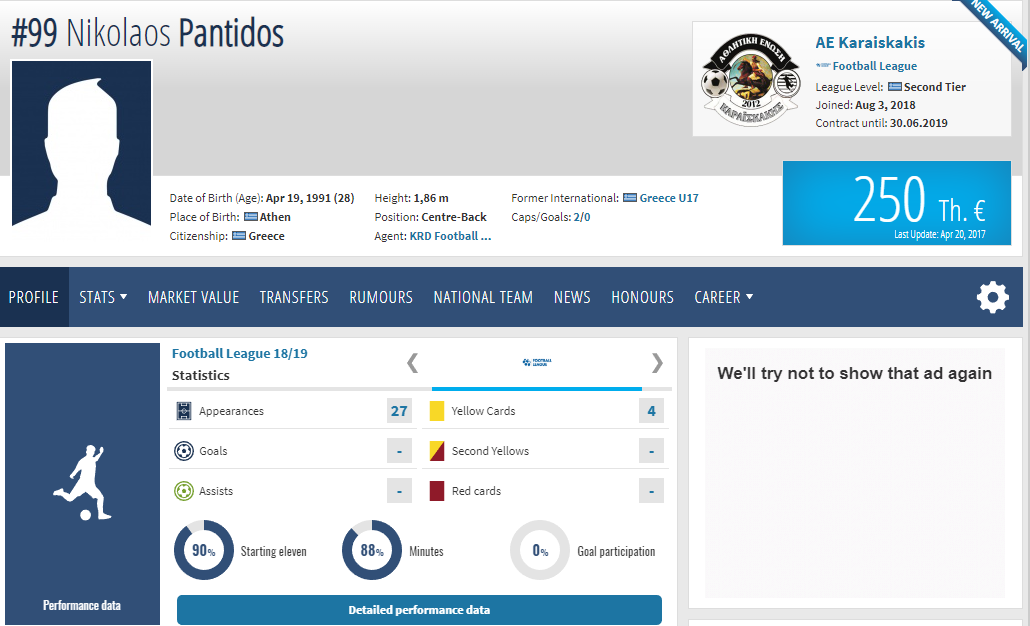Open the RUMOURS tab
The width and height of the screenshot is (1030, 626).
[x=381, y=298]
